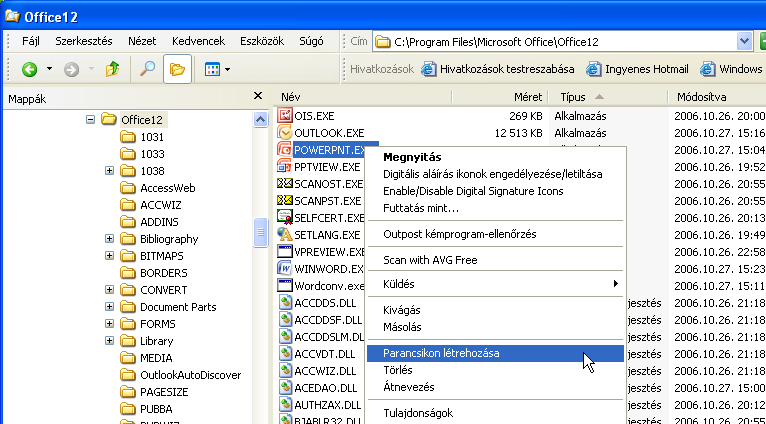Select the ACCDDS.DLL file icon
The height and width of the screenshot is (424, 766).
(x=284, y=303)
